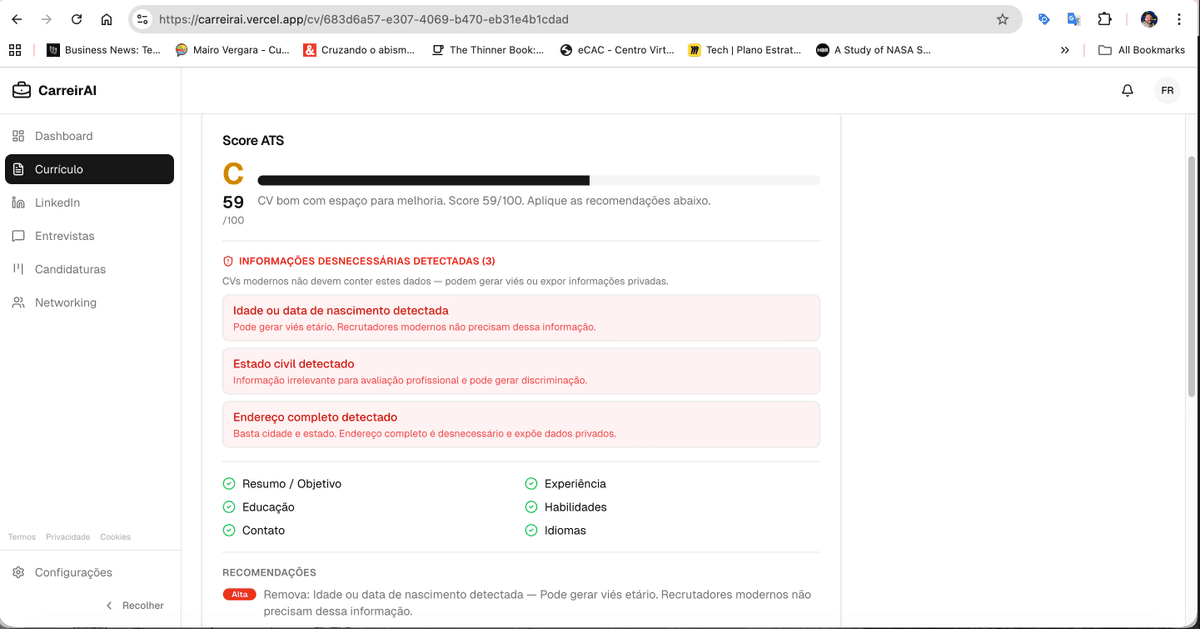Image resolution: width=1200 pixels, height=629 pixels.
Task: Bookmark this page with the star icon
Action: [1002, 19]
